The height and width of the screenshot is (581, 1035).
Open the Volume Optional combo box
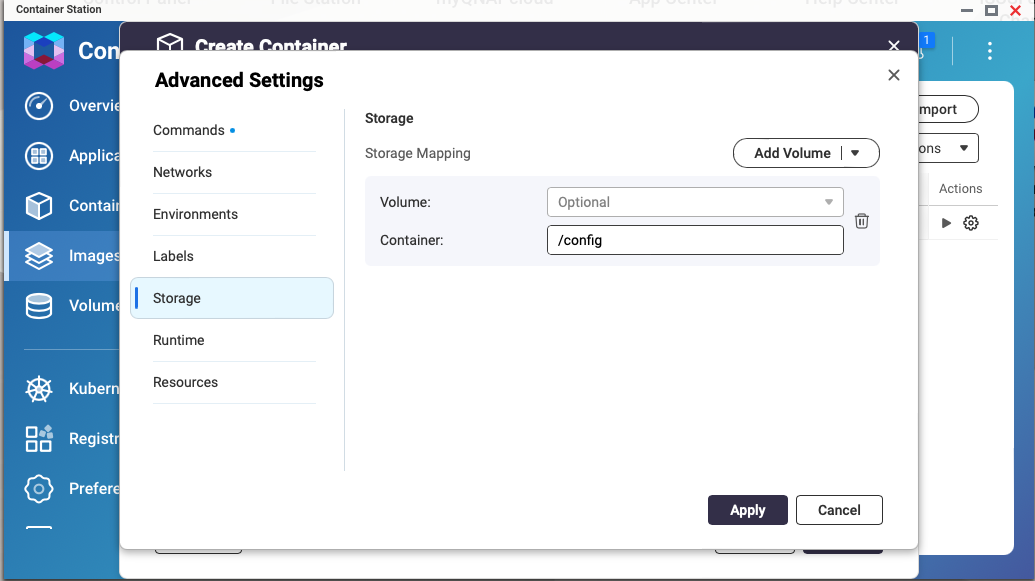[x=695, y=202]
